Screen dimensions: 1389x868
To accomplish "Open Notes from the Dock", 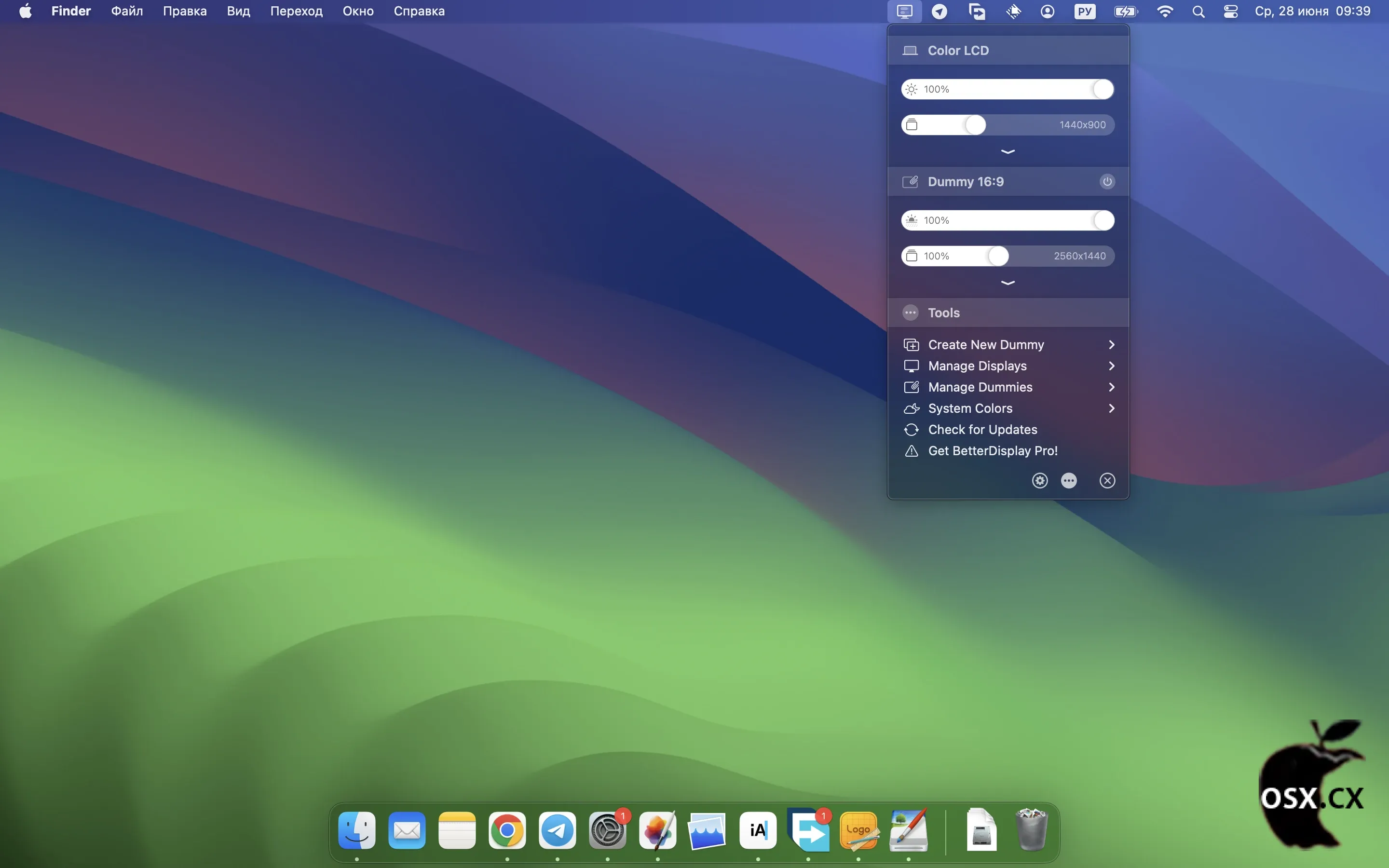I will point(457,831).
